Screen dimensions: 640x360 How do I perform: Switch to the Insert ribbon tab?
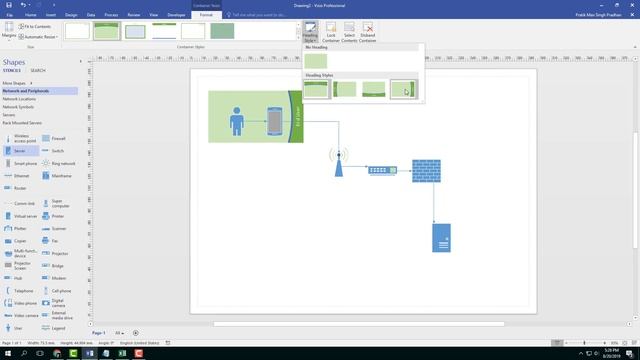[x=51, y=15]
